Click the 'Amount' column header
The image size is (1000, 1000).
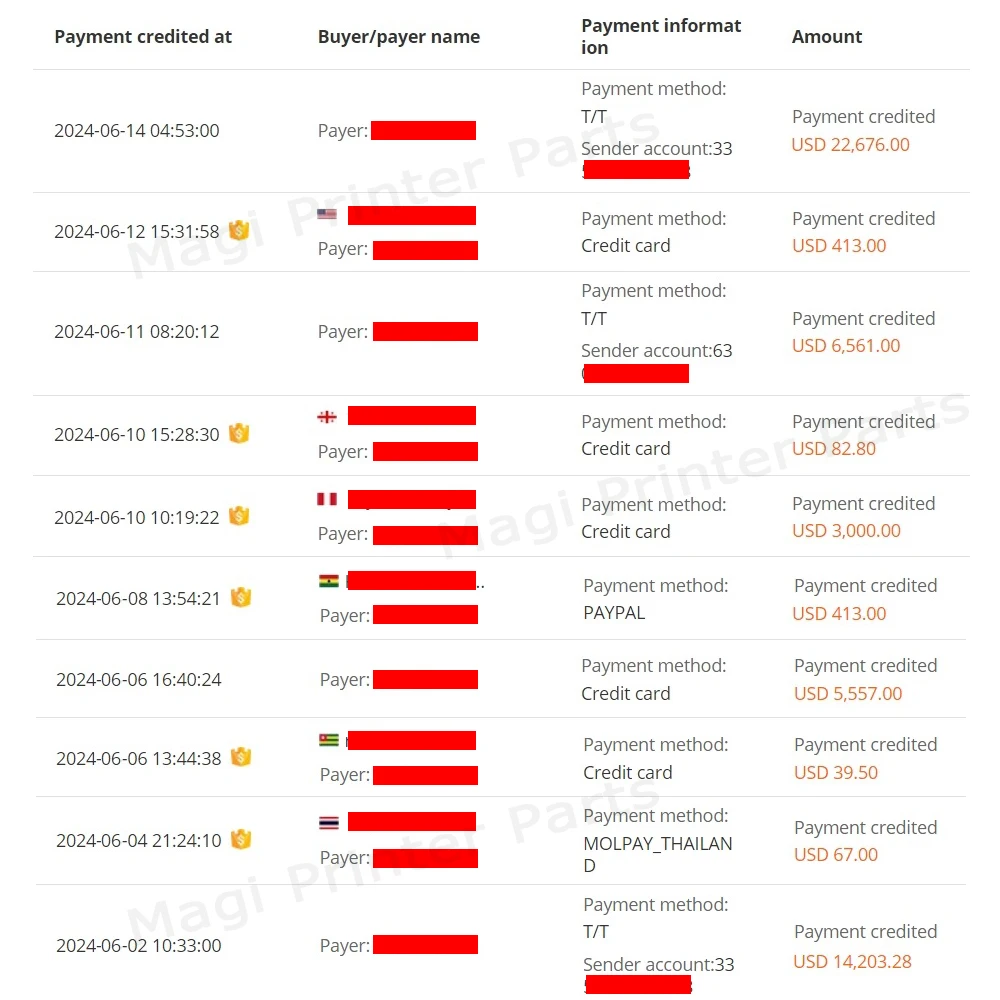827,37
